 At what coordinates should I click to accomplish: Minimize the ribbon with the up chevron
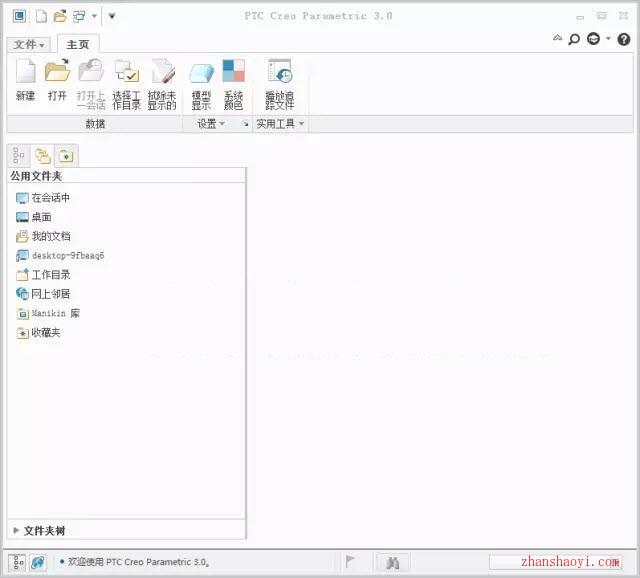(557, 38)
